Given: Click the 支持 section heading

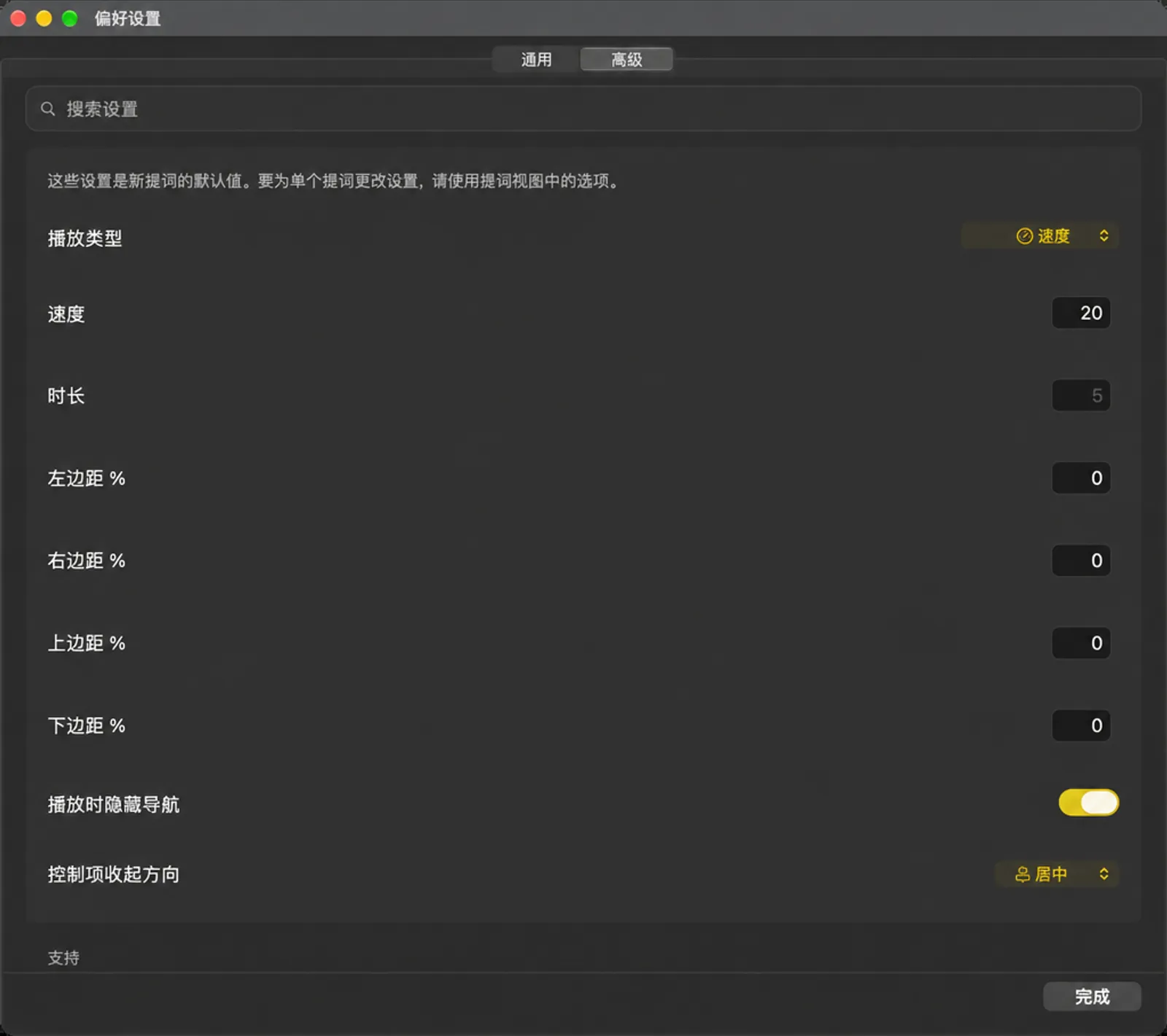Looking at the screenshot, I should point(63,958).
